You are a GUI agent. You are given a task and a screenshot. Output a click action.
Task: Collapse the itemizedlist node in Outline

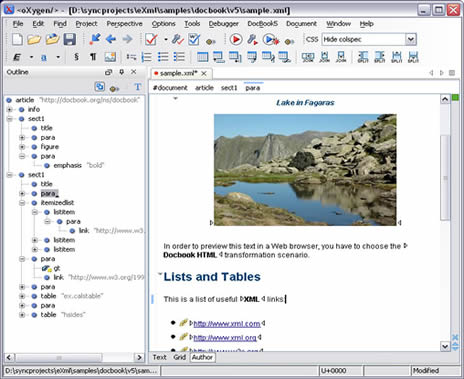tap(22, 203)
